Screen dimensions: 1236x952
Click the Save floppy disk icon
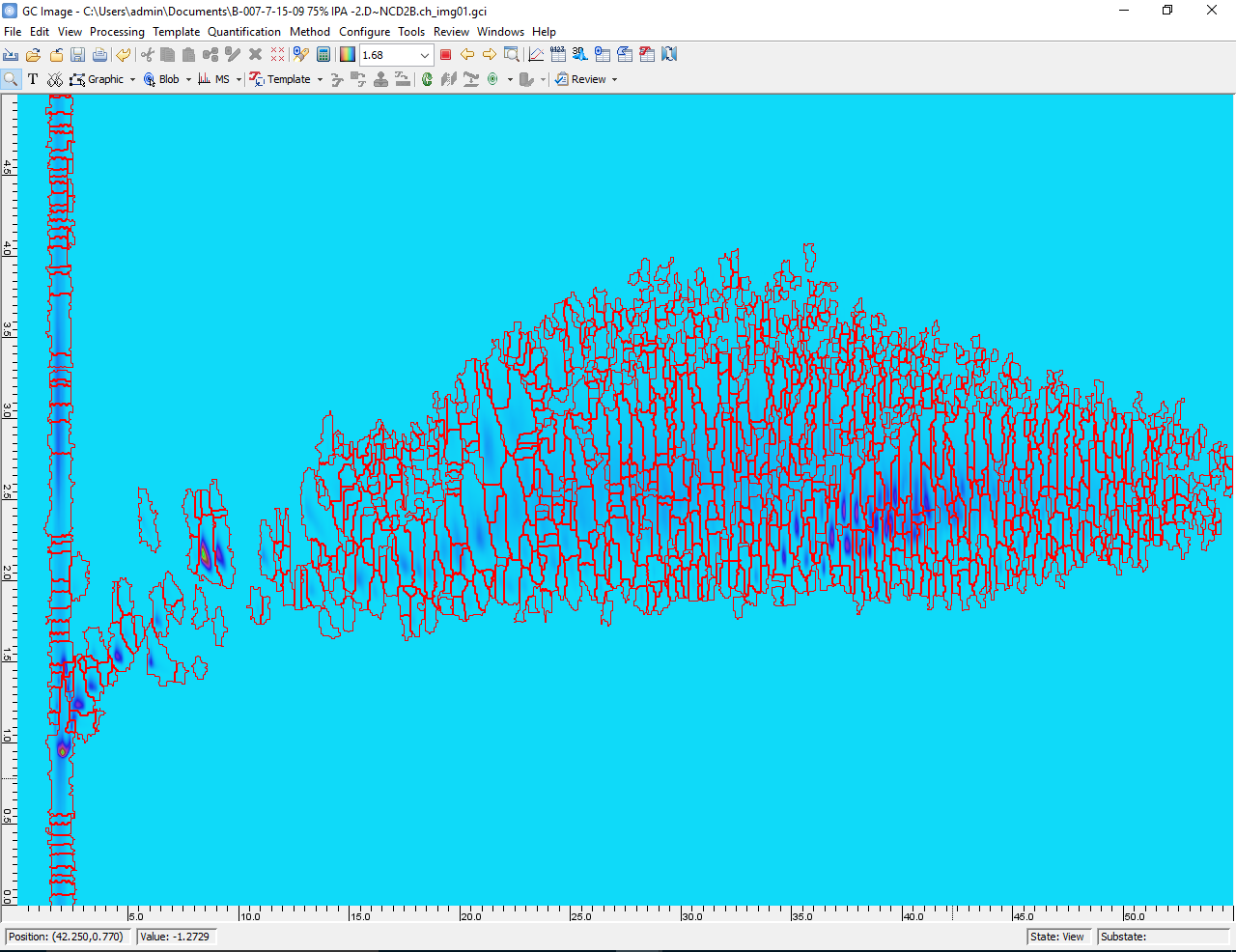click(x=78, y=55)
